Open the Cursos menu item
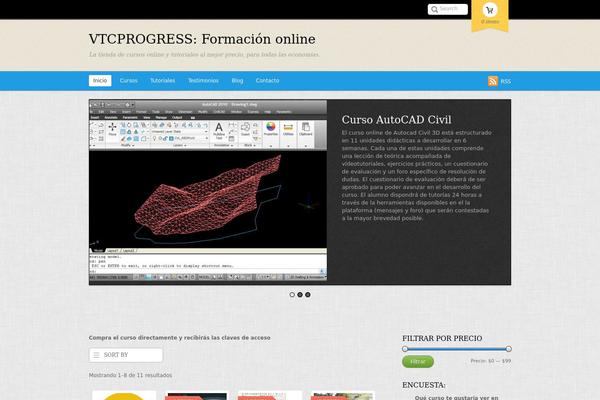The image size is (600, 400). pos(129,80)
